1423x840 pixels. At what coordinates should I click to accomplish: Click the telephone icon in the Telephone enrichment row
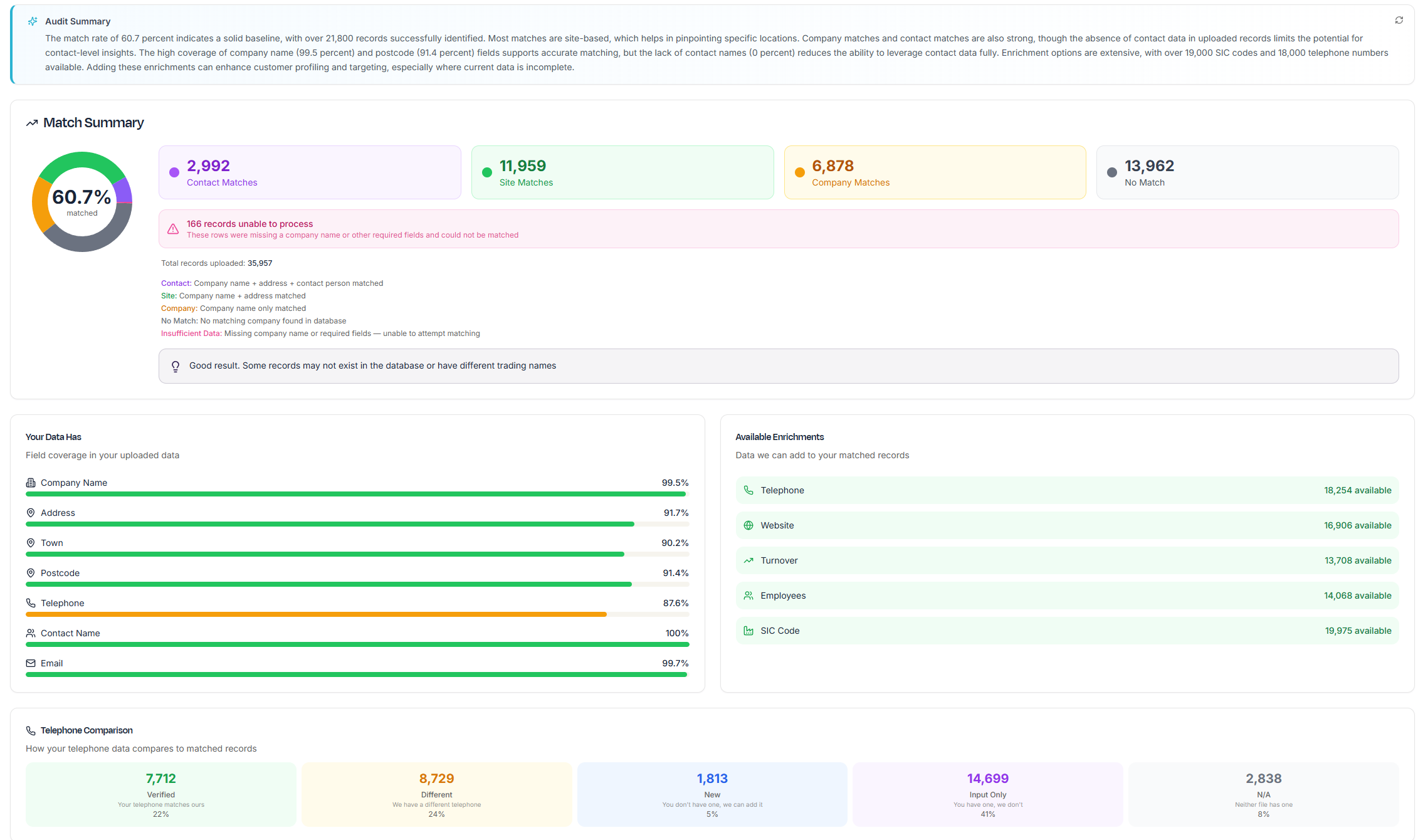pos(748,490)
